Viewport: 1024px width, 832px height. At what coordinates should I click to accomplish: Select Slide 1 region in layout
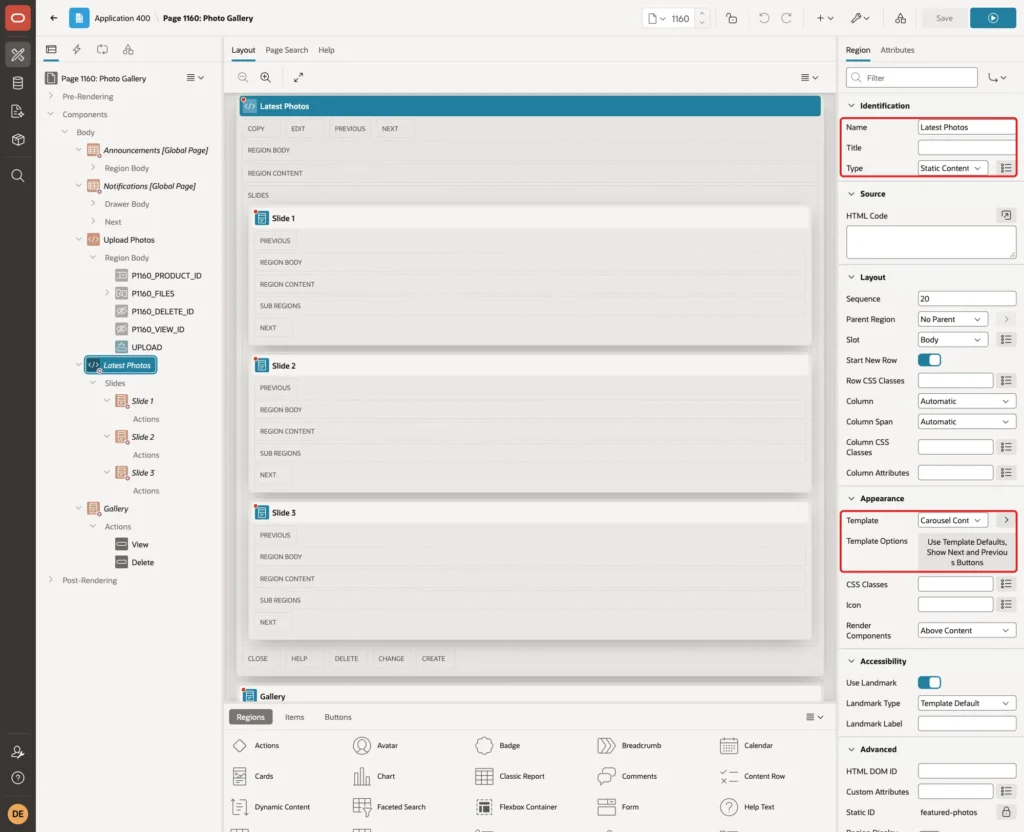(x=530, y=218)
